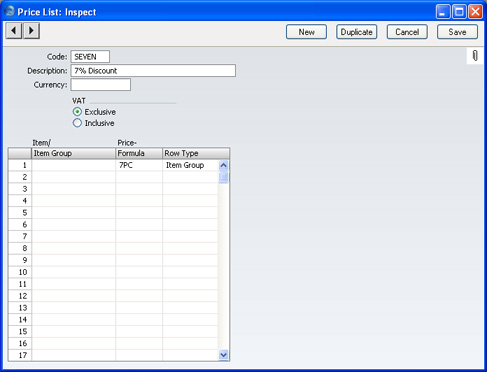Image resolution: width=487 pixels, height=372 pixels.
Task: Select row number 12 in the table
Action: [x=20, y=296]
